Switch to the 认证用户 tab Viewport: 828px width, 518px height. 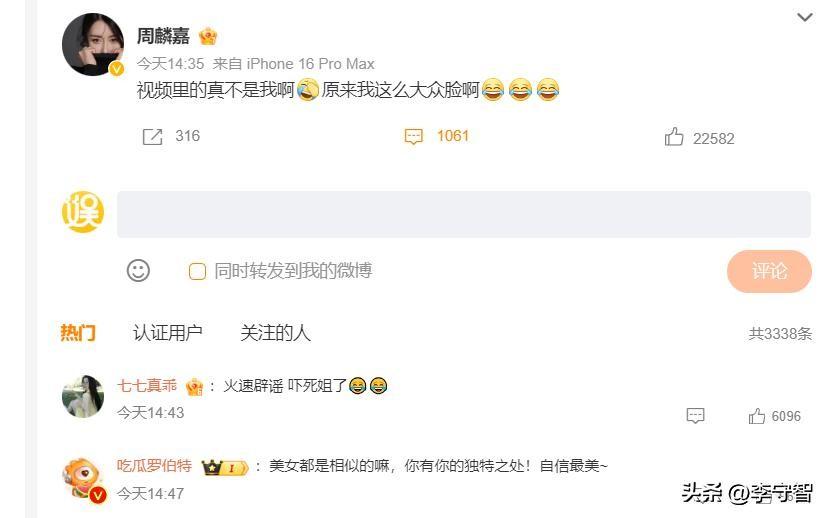[167, 333]
